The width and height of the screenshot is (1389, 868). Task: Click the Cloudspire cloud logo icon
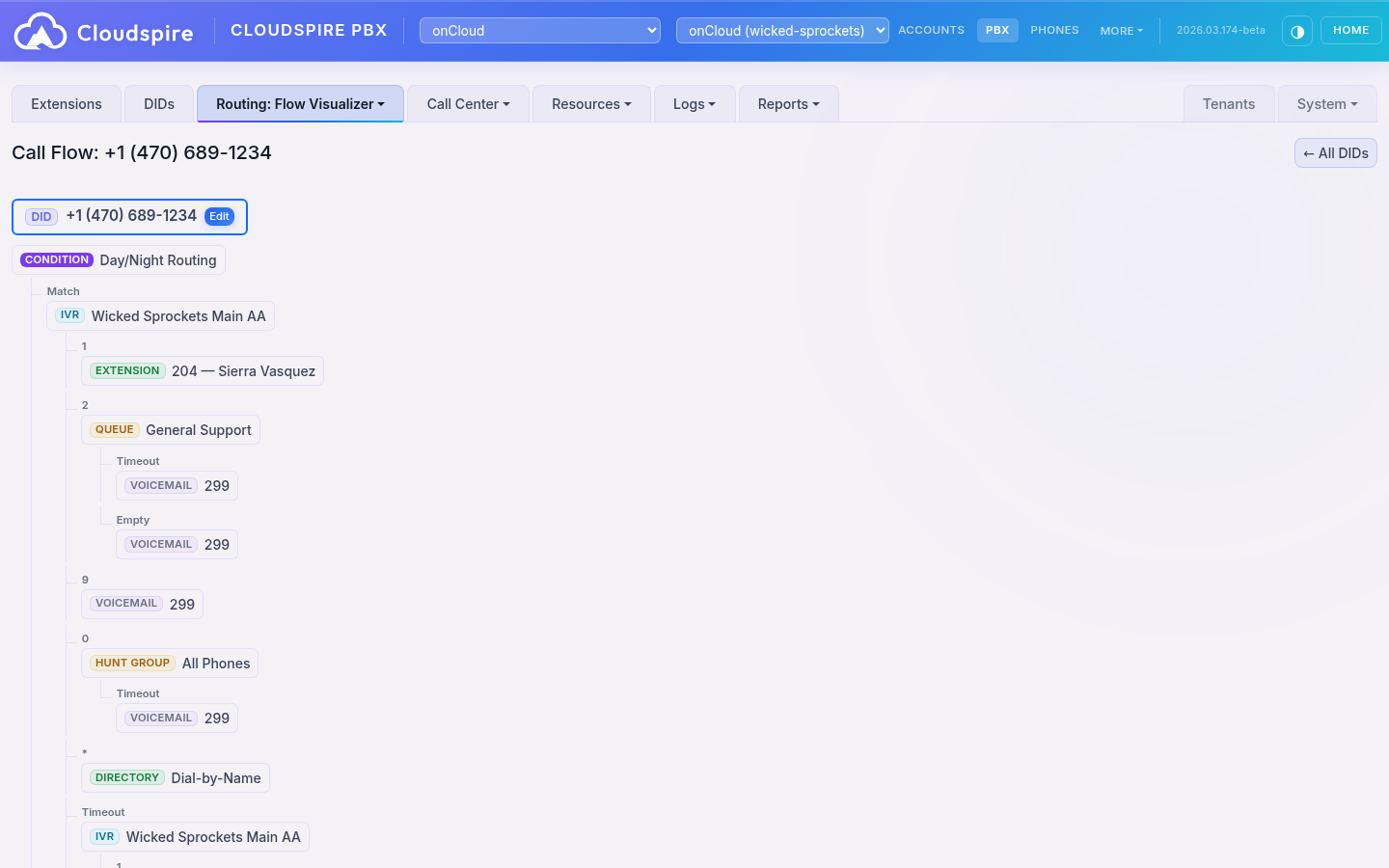[39, 30]
